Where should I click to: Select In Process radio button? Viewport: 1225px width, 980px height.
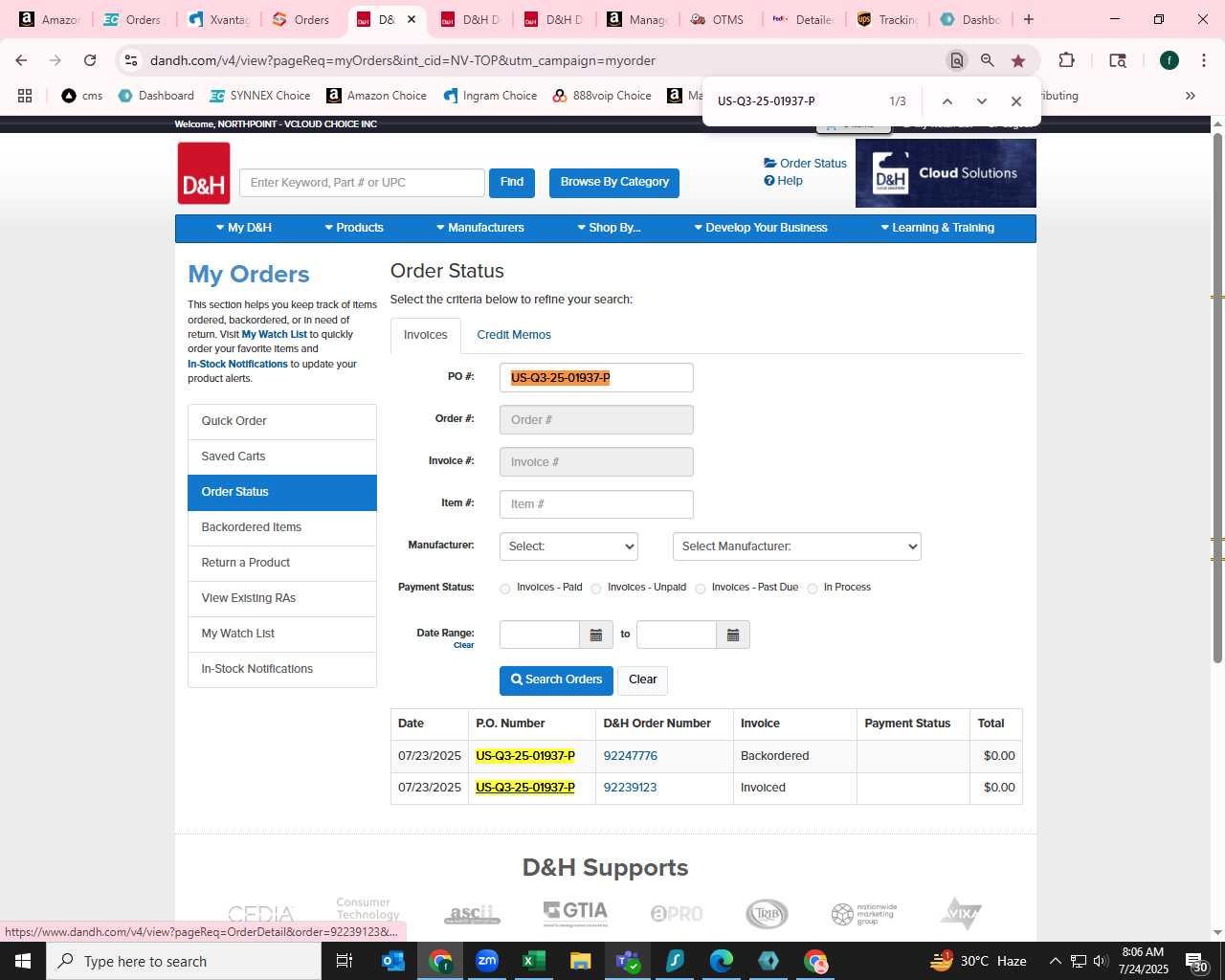(x=813, y=589)
